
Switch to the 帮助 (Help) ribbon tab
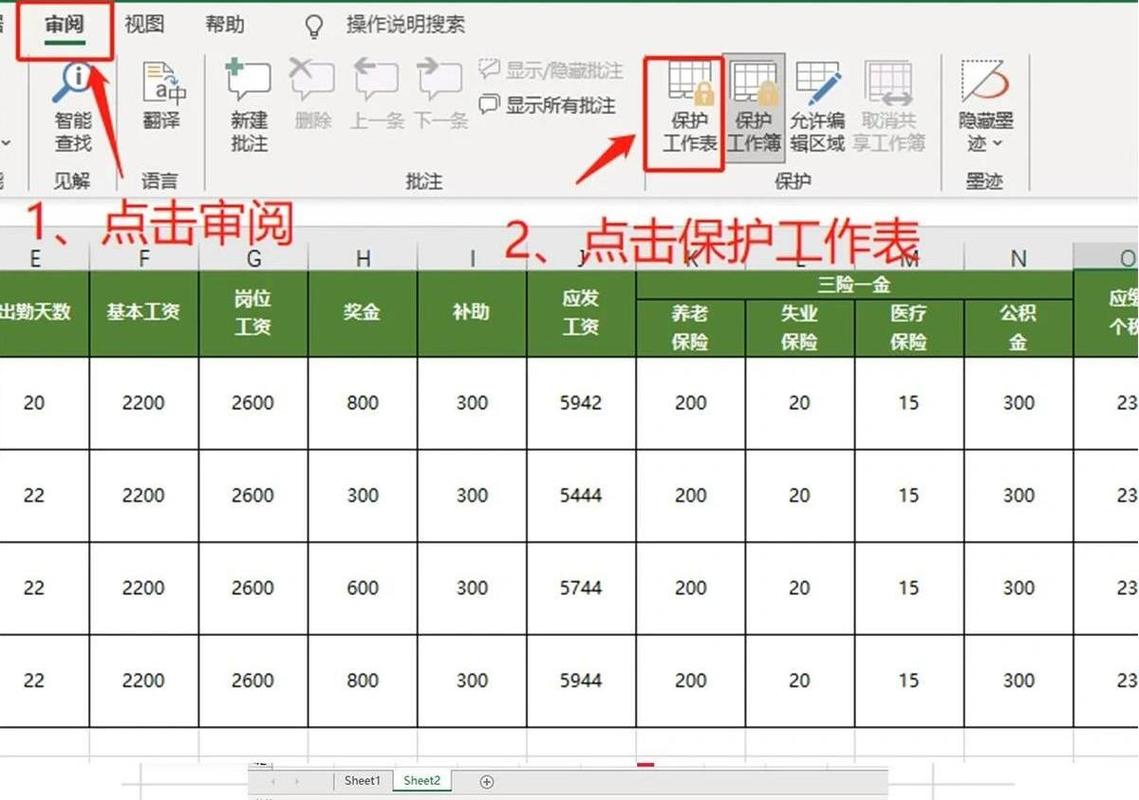(224, 25)
